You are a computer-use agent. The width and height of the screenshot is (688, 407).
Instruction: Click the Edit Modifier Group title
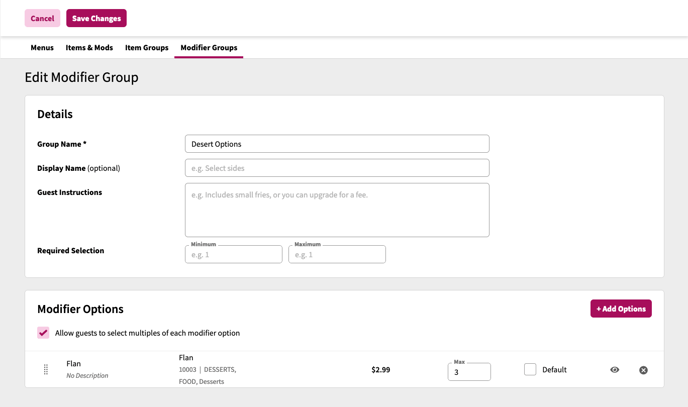pyautogui.click(x=82, y=77)
